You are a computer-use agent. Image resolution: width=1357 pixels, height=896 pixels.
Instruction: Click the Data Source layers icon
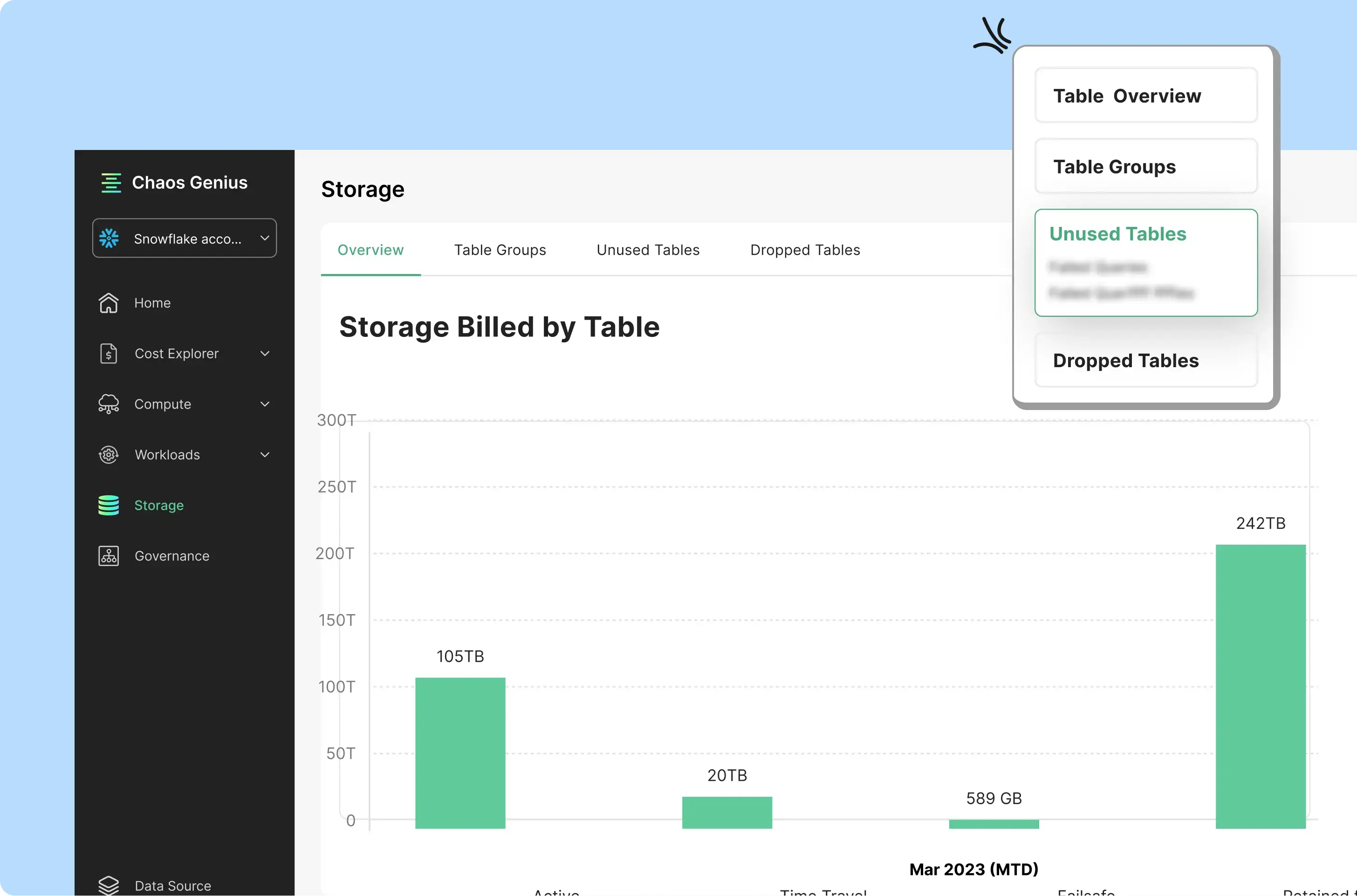[x=109, y=885]
